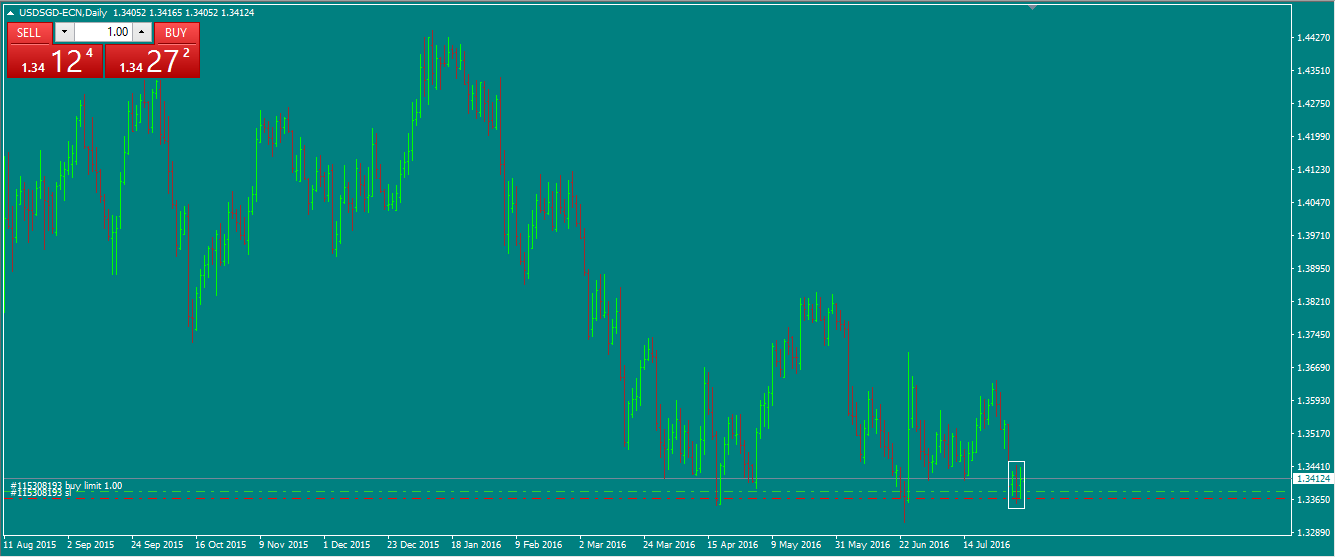The image size is (1336, 557).
Task: Click the 1.35930 price scale label
Action: (1313, 401)
